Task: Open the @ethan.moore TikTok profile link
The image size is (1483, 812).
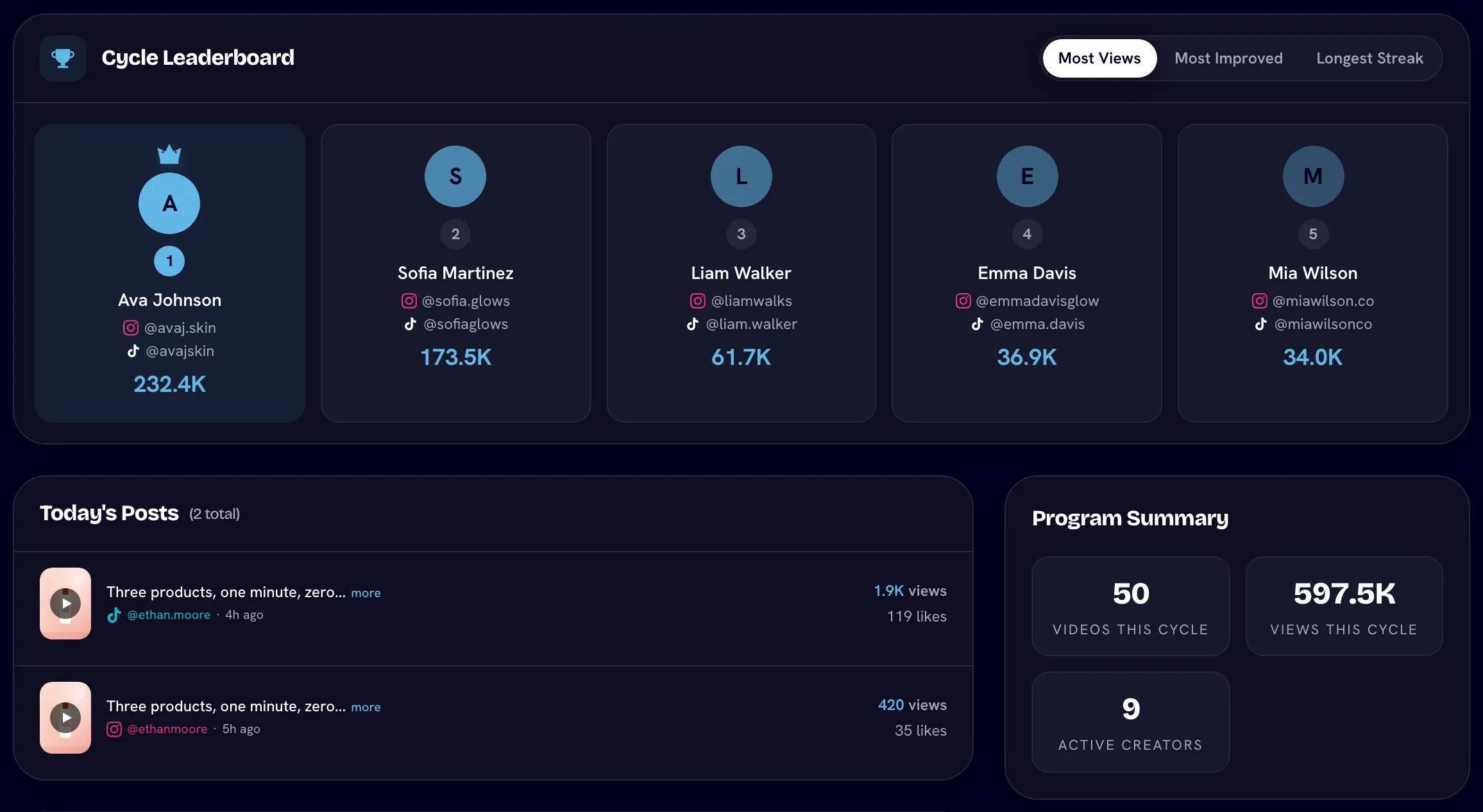Action: [x=169, y=614]
